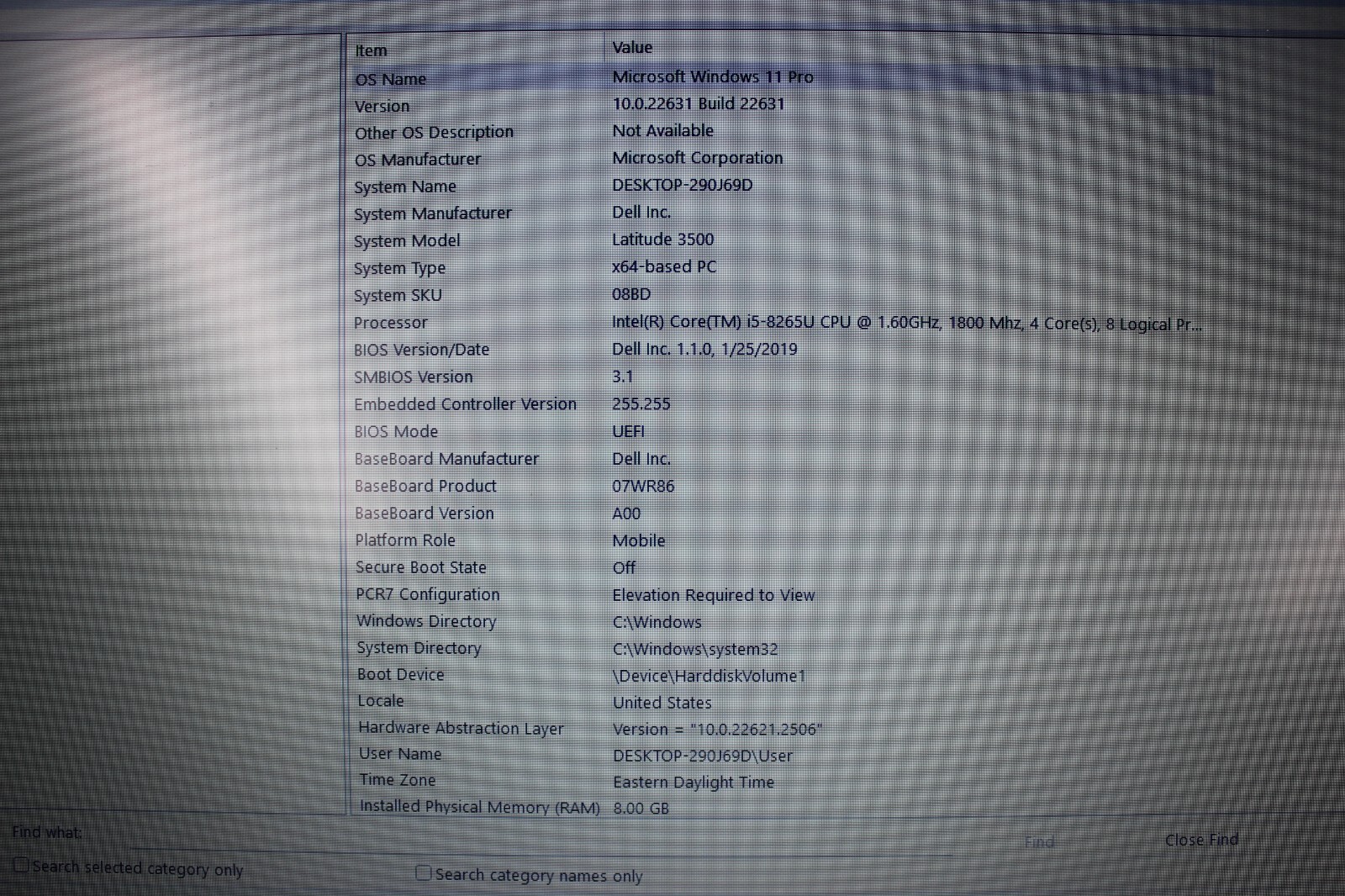Click the '10.0.22631 Build 22631' value
1345x896 pixels.
pyautogui.click(x=698, y=103)
